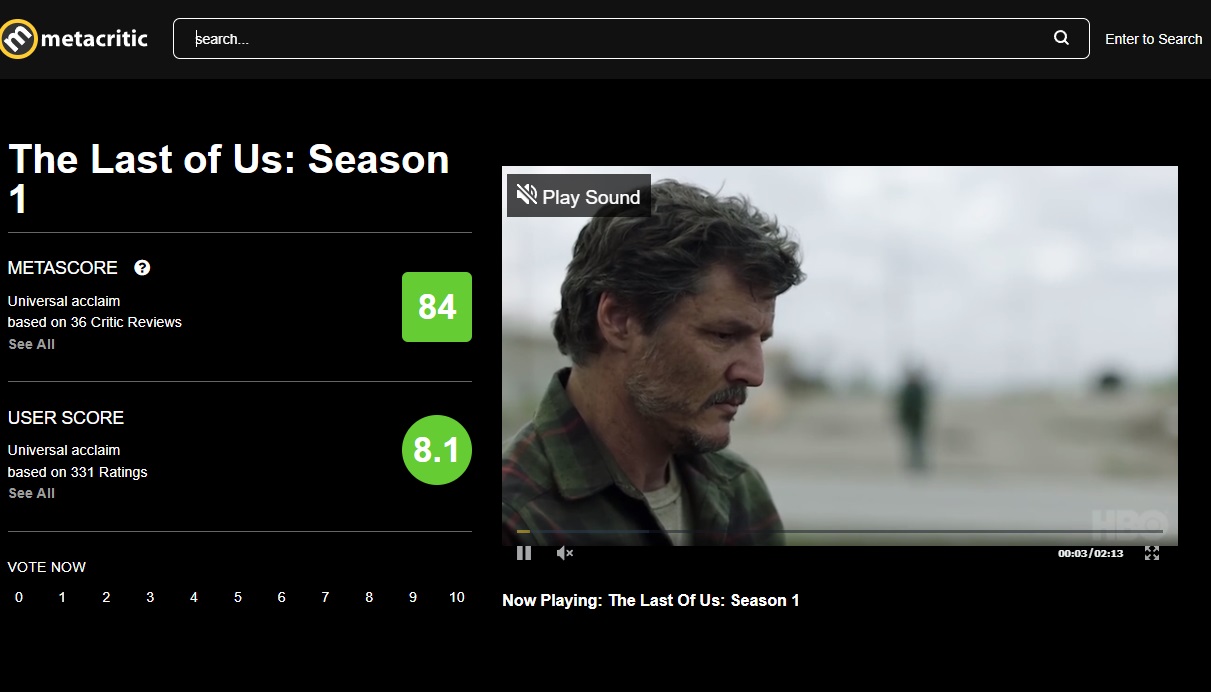Vote a score of 3
The image size is (1211, 693).
[x=150, y=597]
